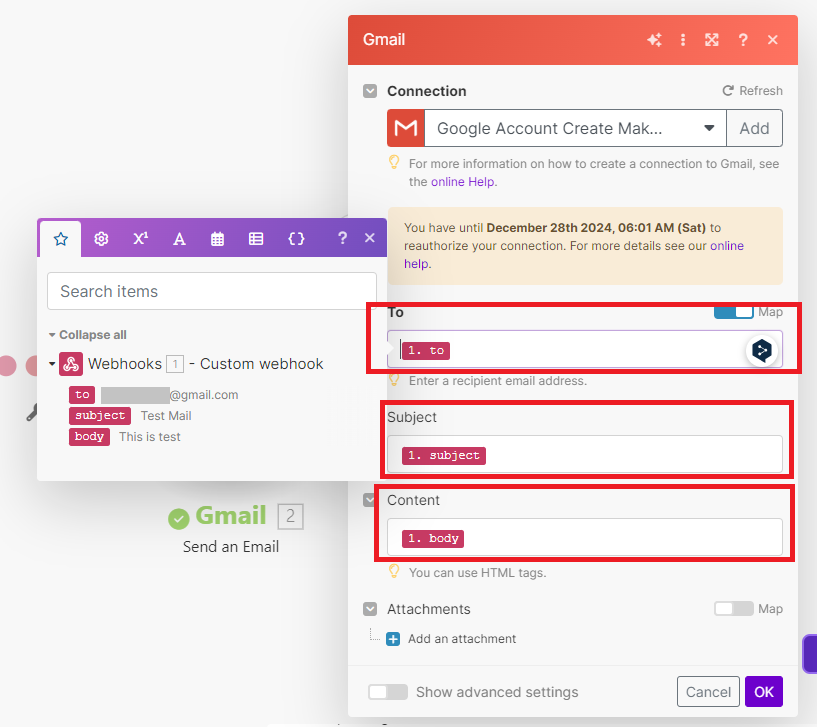Confirm with the OK button

764,692
